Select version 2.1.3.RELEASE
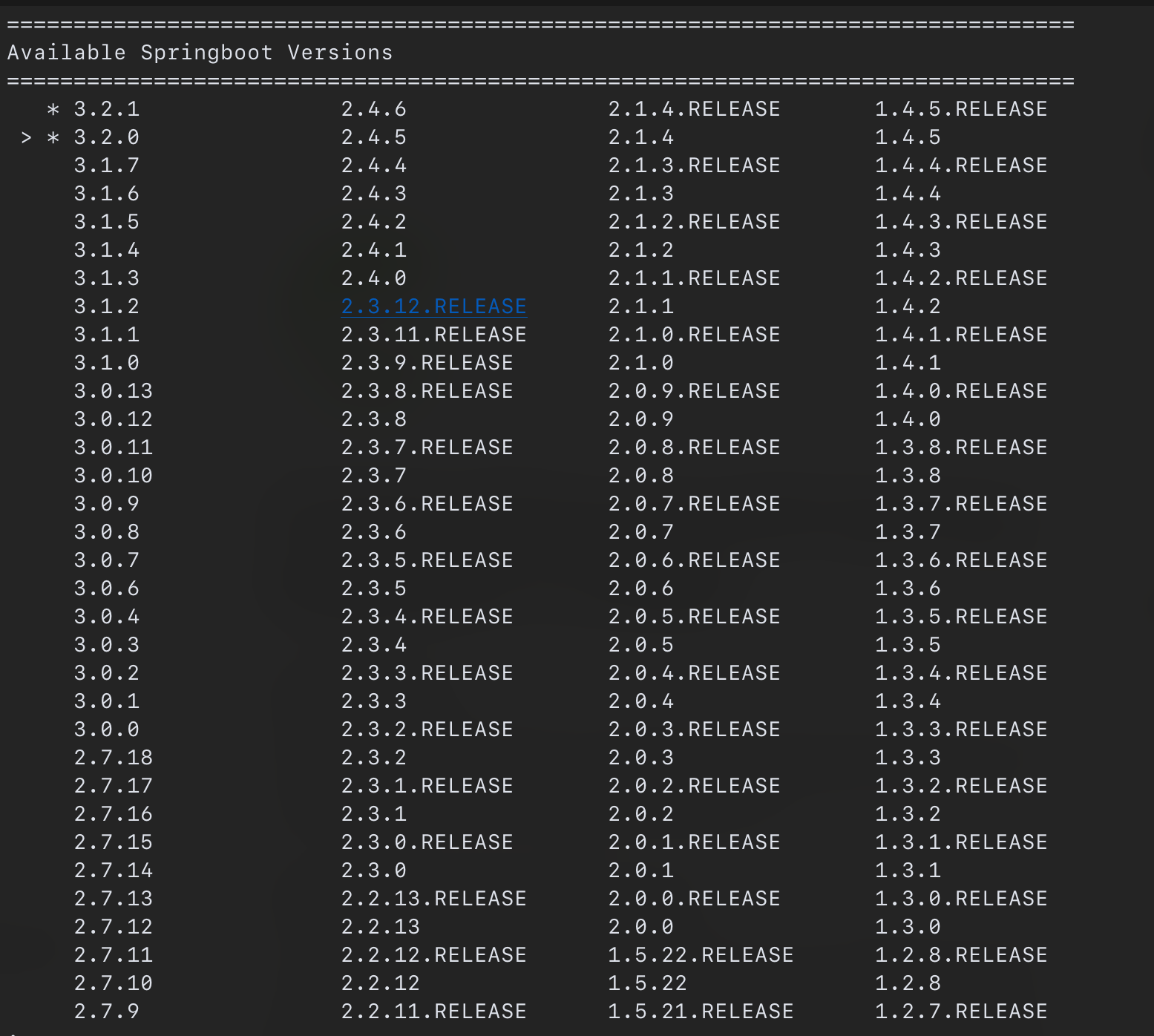Screen dimensions: 1154x1036 695,165
